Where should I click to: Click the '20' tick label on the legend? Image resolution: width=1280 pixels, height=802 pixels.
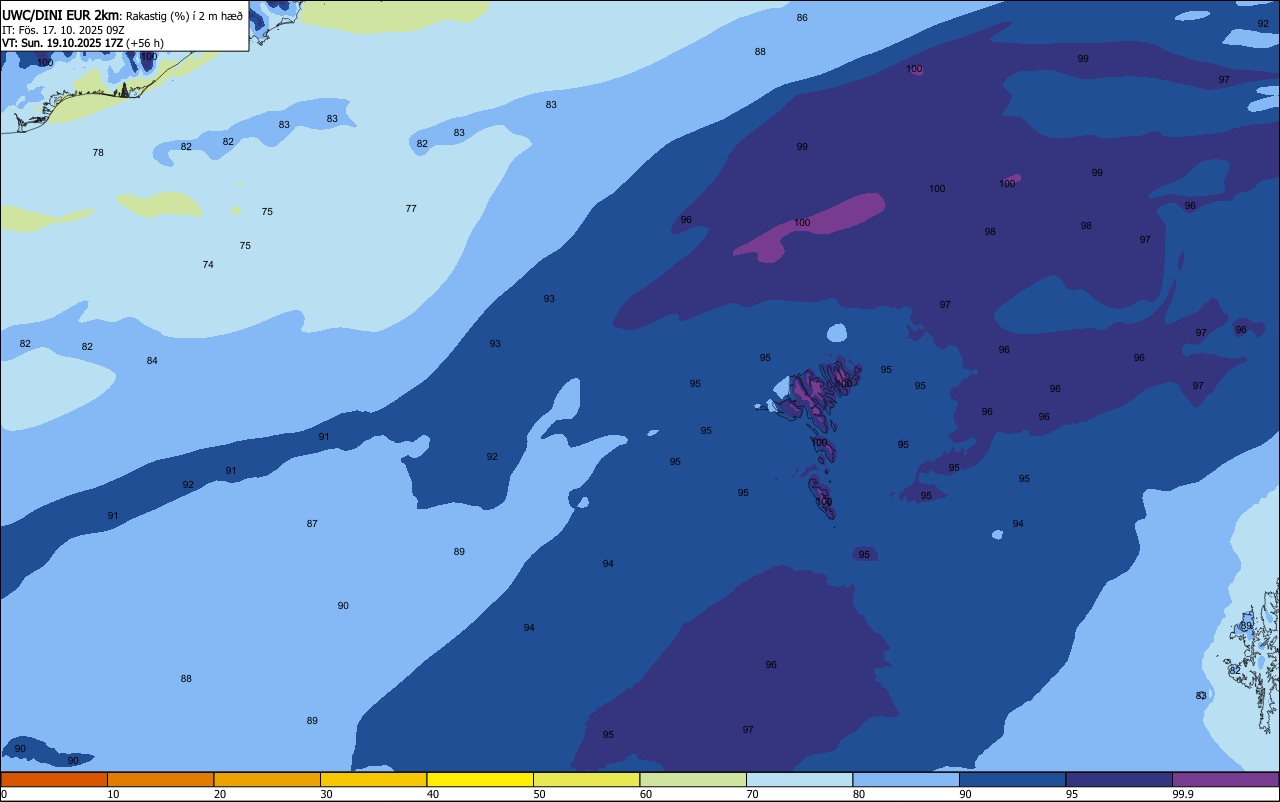[220, 794]
